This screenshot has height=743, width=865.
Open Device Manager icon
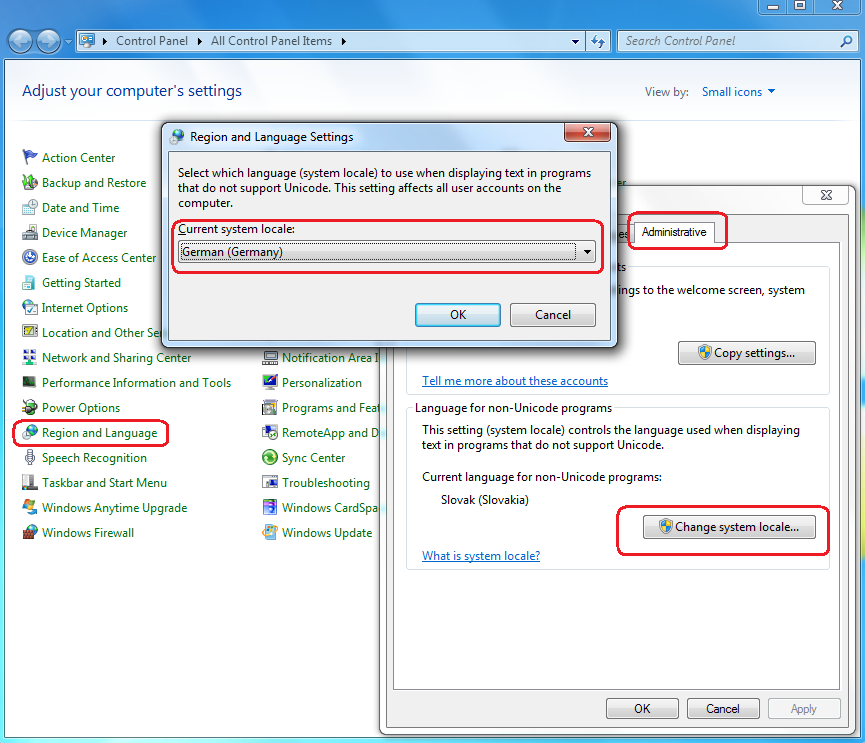(x=30, y=233)
